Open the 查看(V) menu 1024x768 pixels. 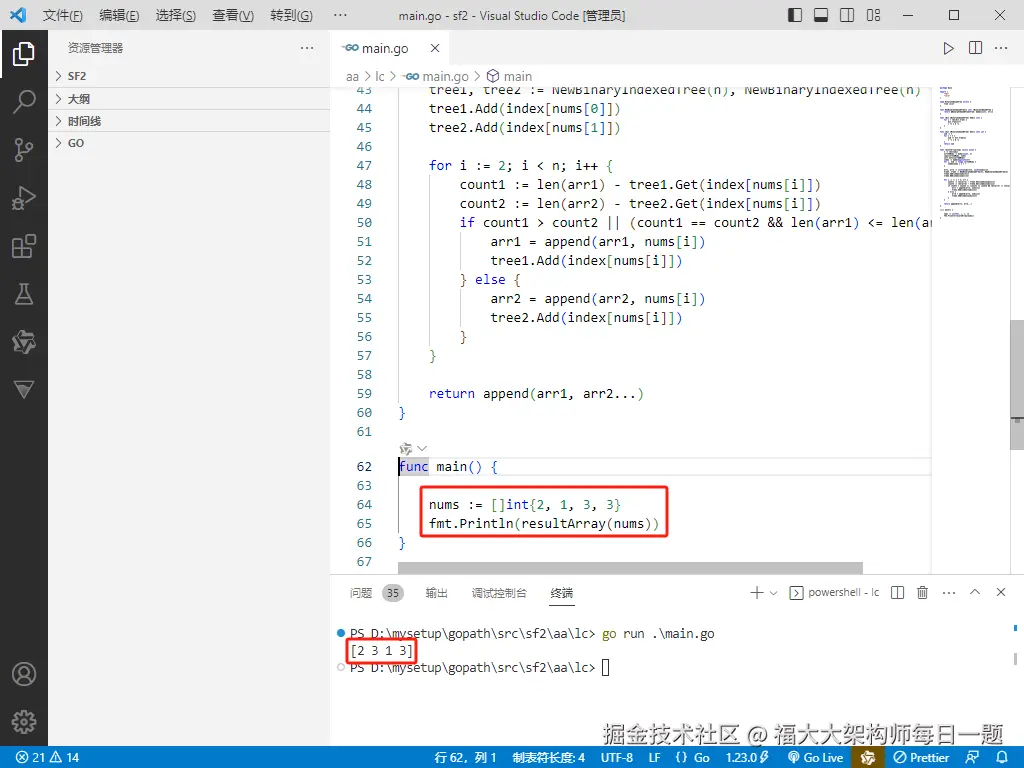[233, 15]
